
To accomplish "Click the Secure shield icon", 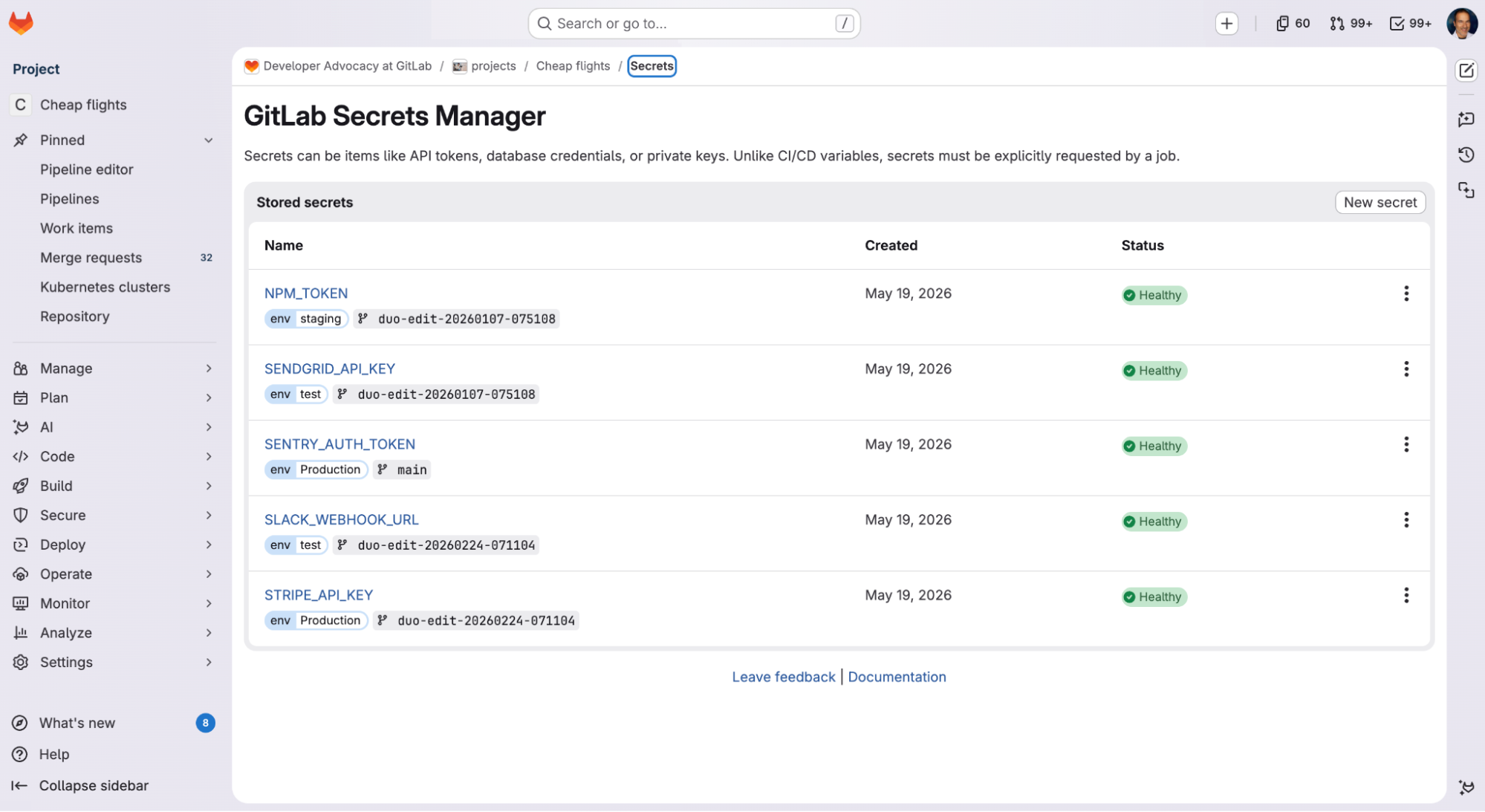I will (21, 516).
